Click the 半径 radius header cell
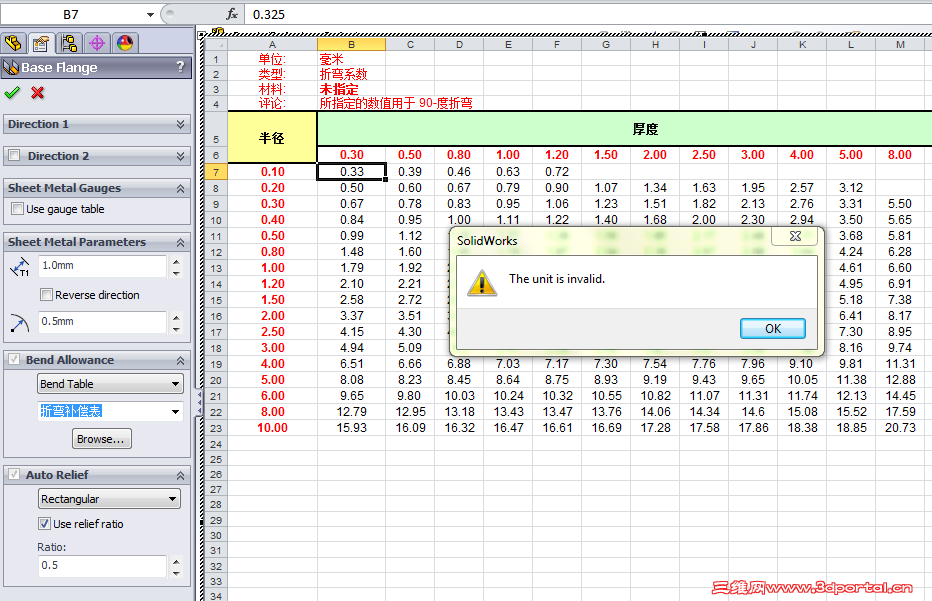This screenshot has width=932, height=601. click(x=272, y=137)
